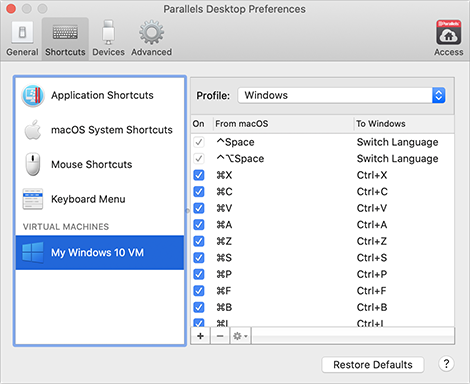Select the Ctrl+C mapping cell

(372, 192)
